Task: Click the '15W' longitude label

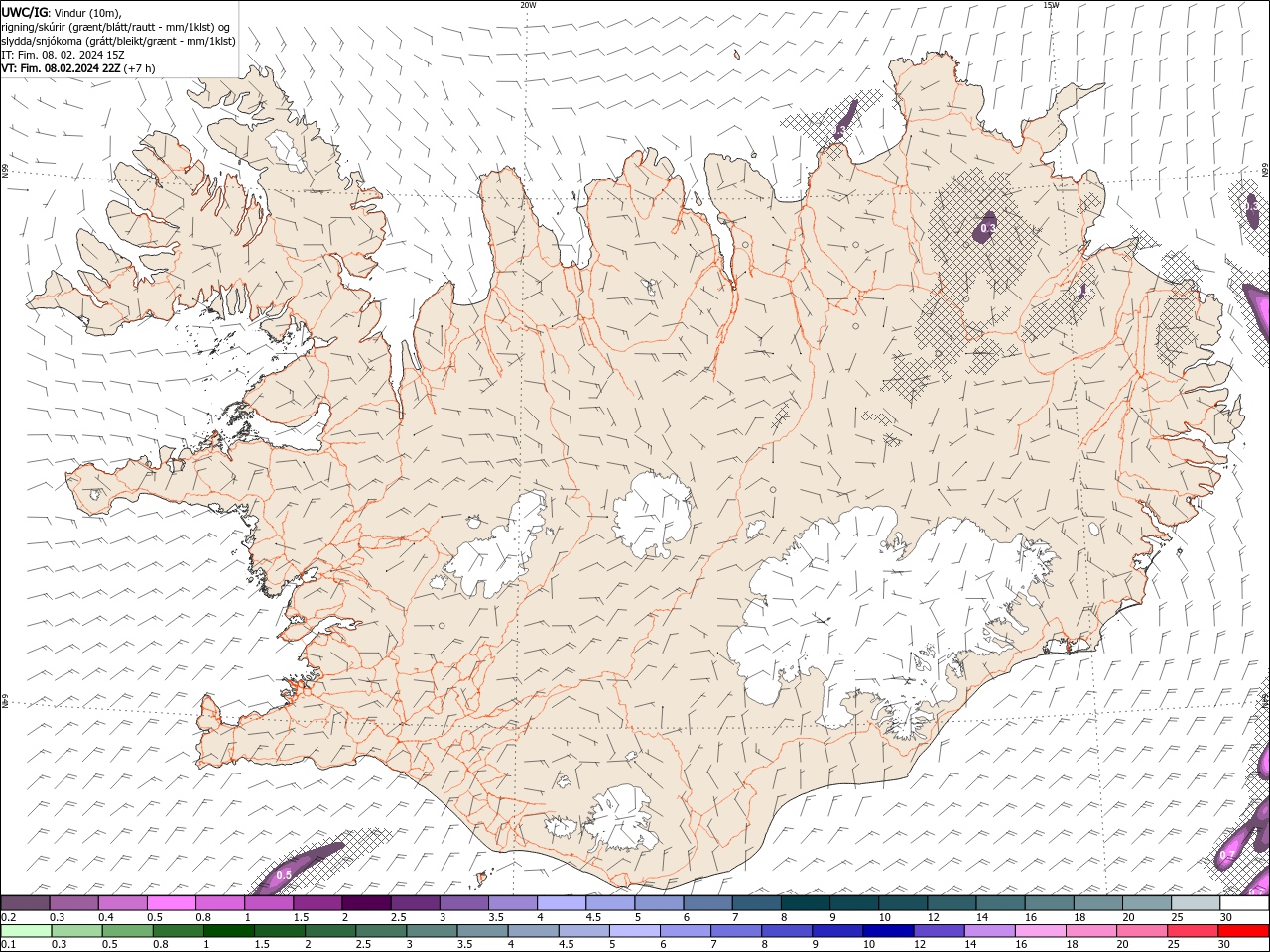Action: click(1050, 5)
